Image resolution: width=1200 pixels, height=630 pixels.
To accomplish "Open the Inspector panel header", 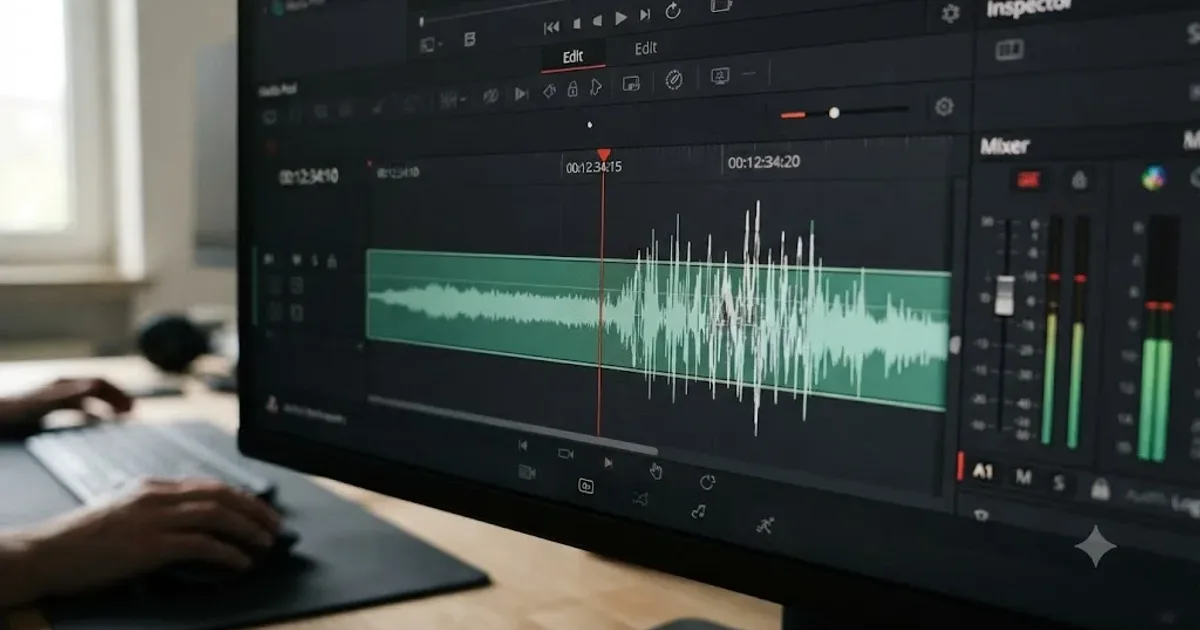I will 1030,9.
